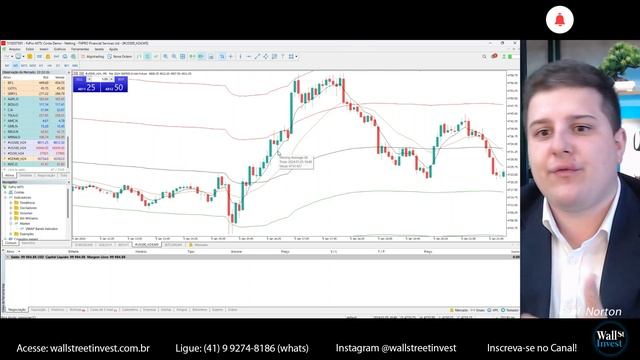Expand the Bill Williams folder
Screen dimensions: 640x360
point(11,218)
